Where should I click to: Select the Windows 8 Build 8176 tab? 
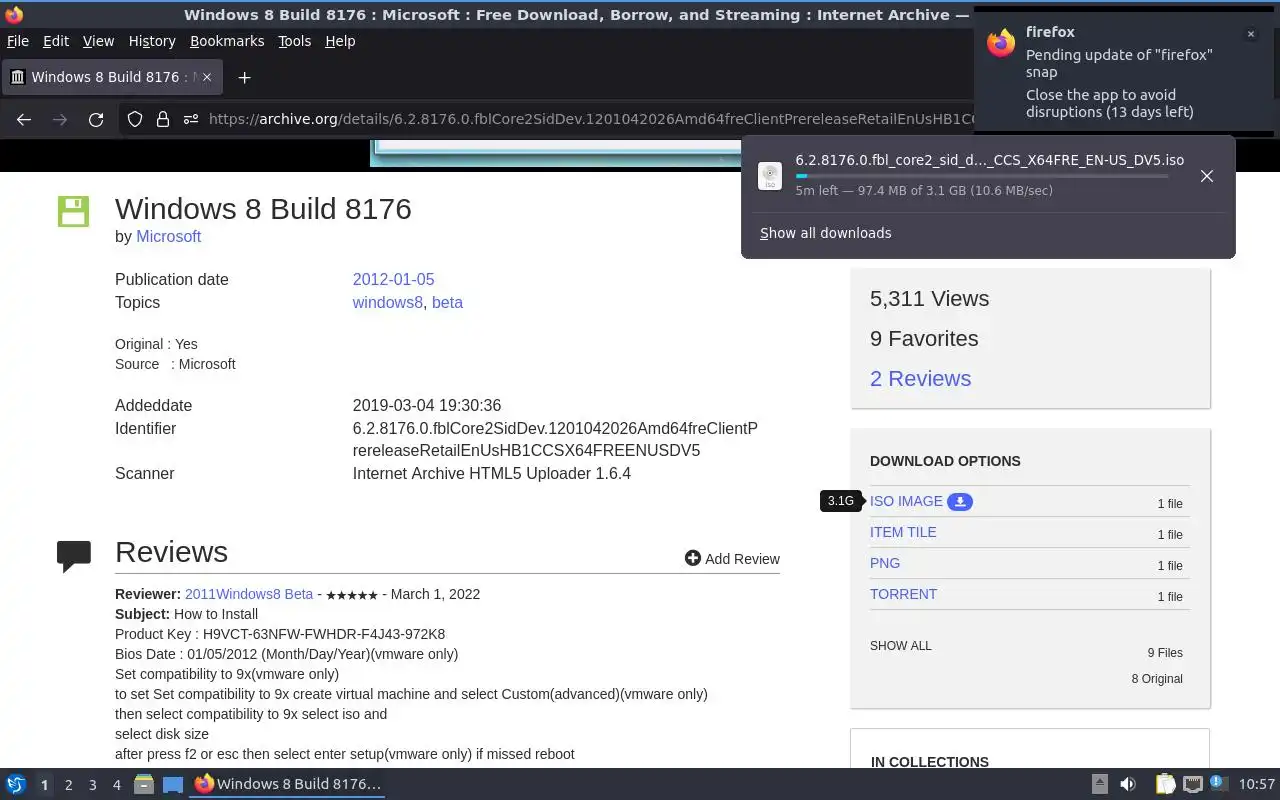(x=111, y=77)
